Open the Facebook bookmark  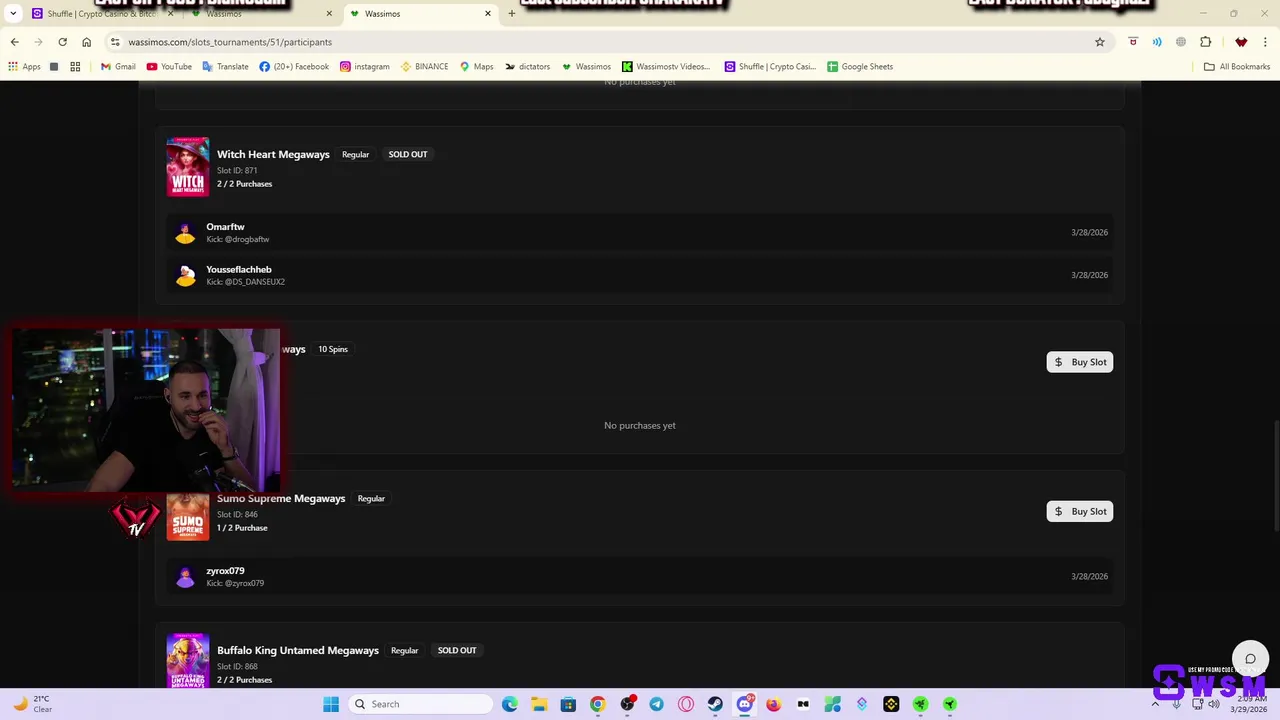coord(294,67)
